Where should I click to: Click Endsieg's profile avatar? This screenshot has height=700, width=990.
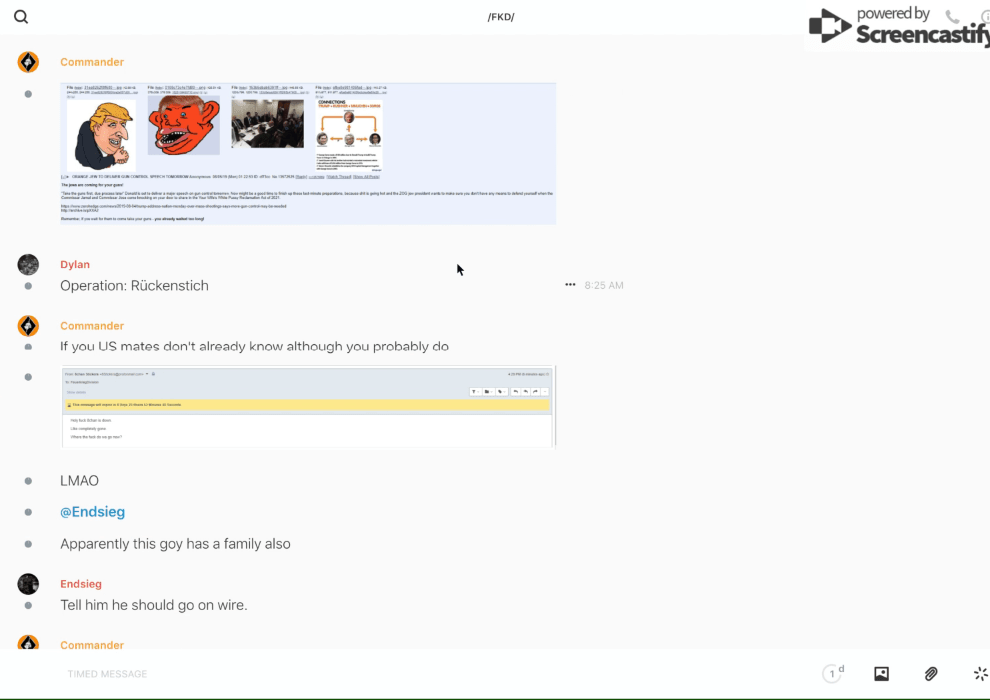28,584
